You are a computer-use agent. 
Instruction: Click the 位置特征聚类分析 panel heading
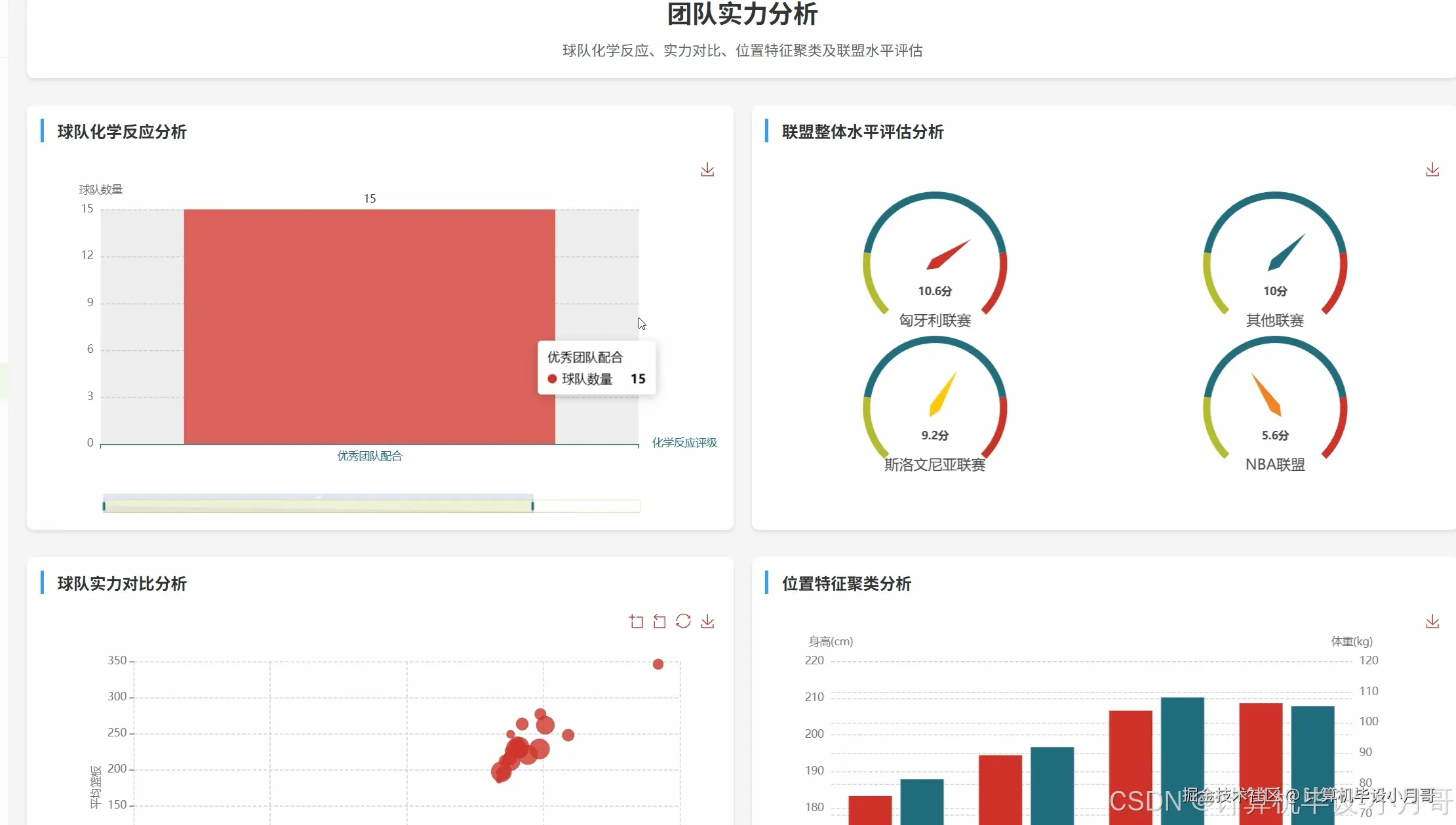tap(846, 584)
